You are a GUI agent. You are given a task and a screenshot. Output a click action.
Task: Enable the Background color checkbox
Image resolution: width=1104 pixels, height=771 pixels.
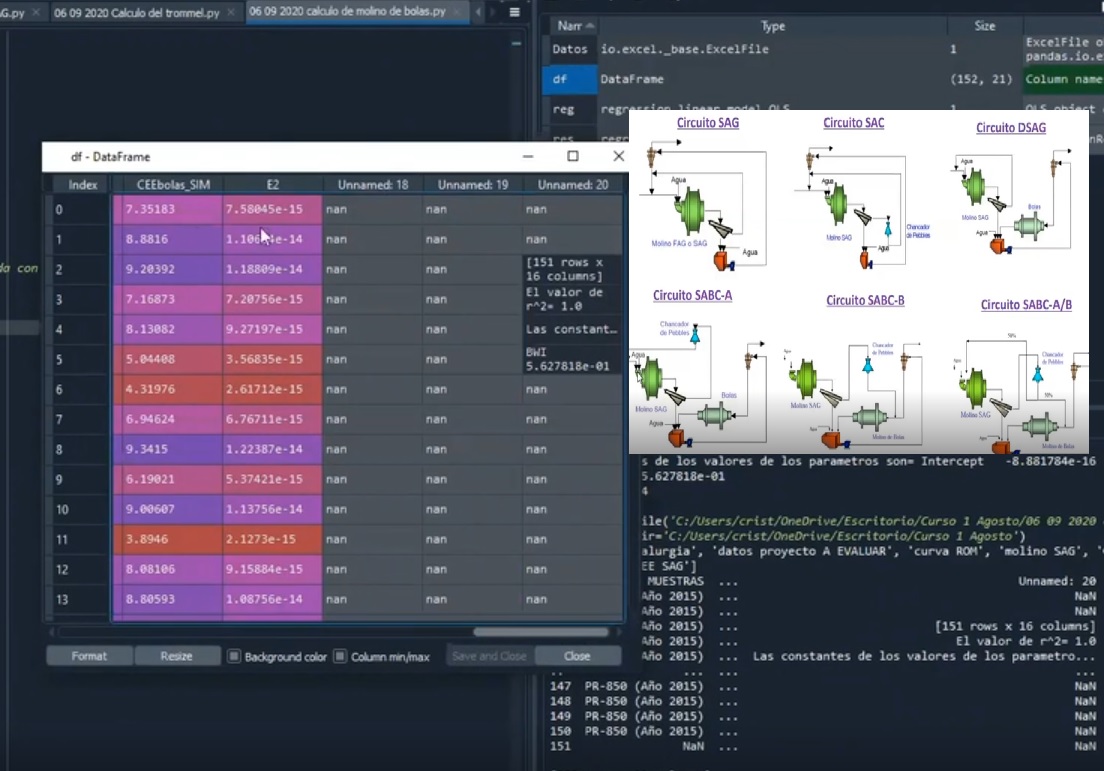tap(234, 656)
